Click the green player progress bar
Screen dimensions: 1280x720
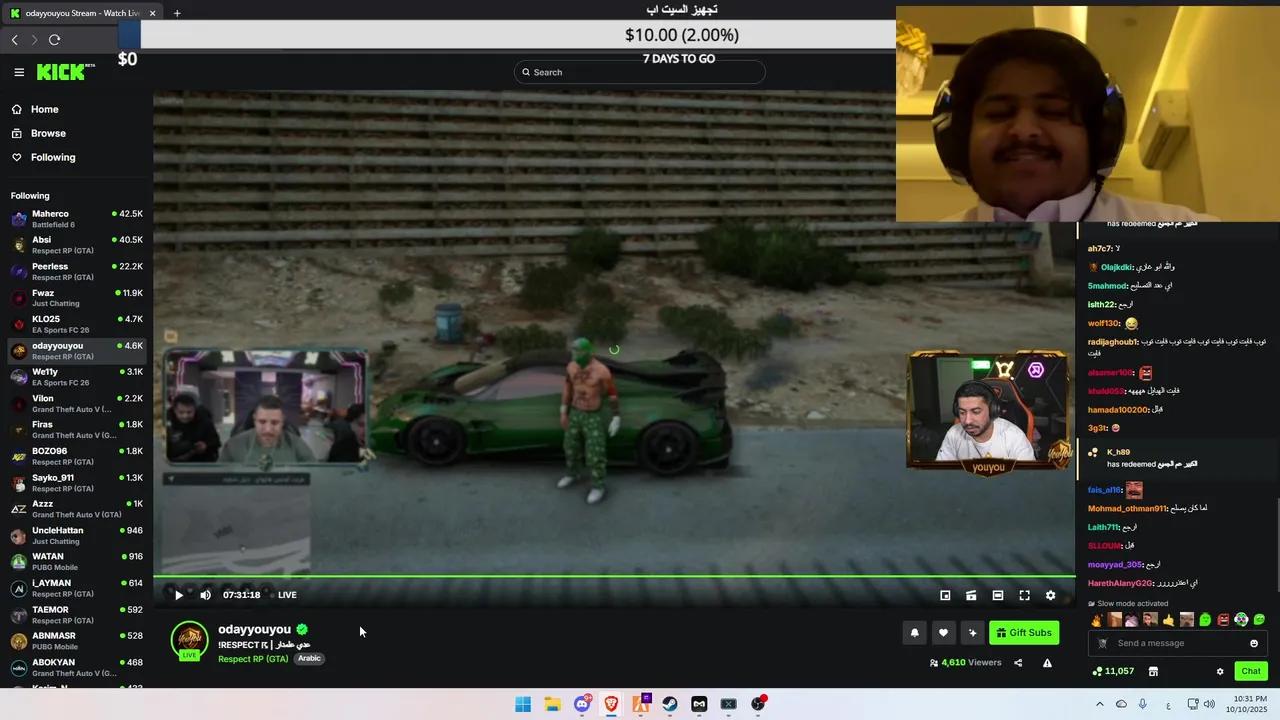[614, 577]
